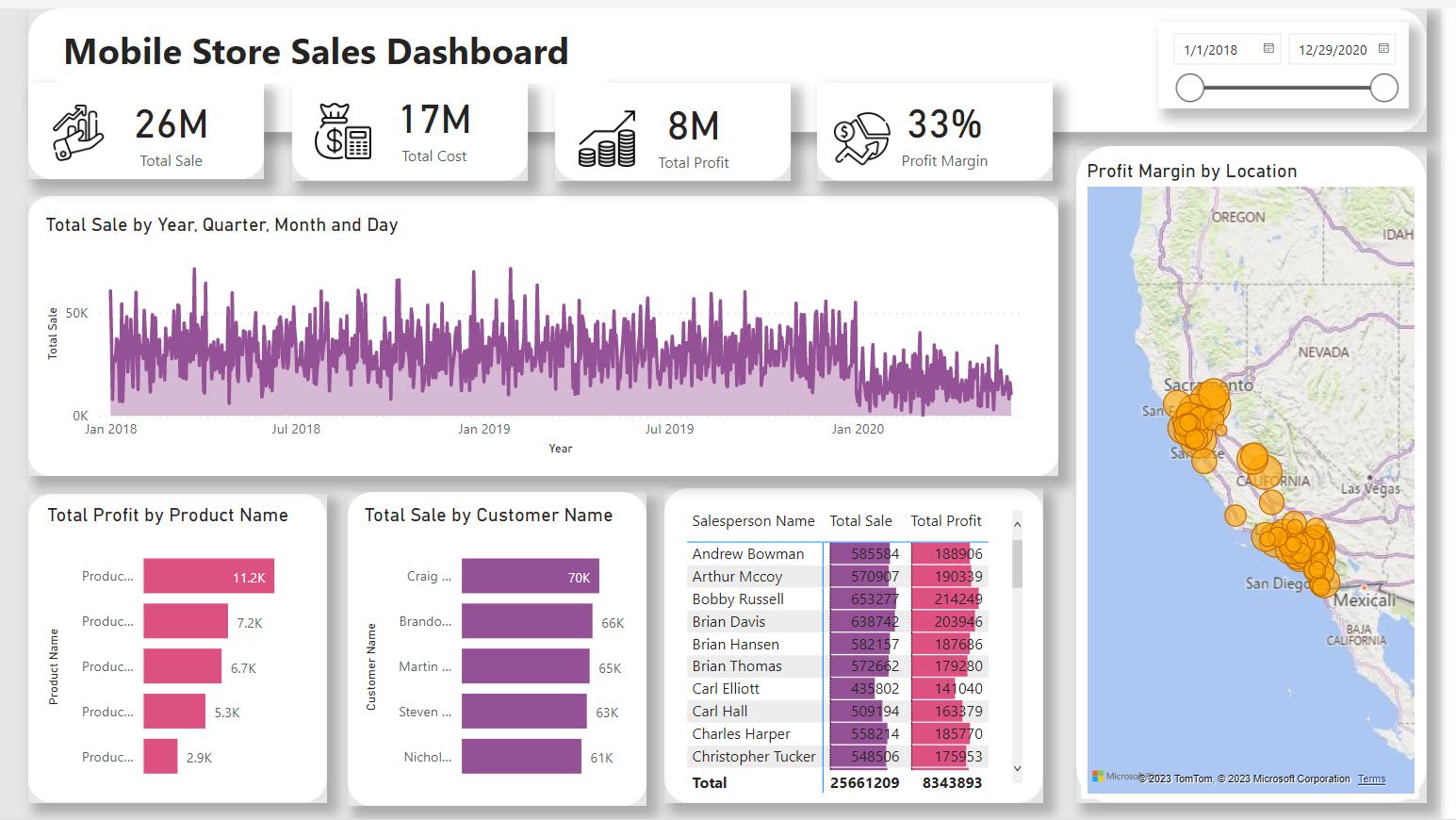
Task: Select the Nichol customer bar showing 61K
Action: [522, 757]
